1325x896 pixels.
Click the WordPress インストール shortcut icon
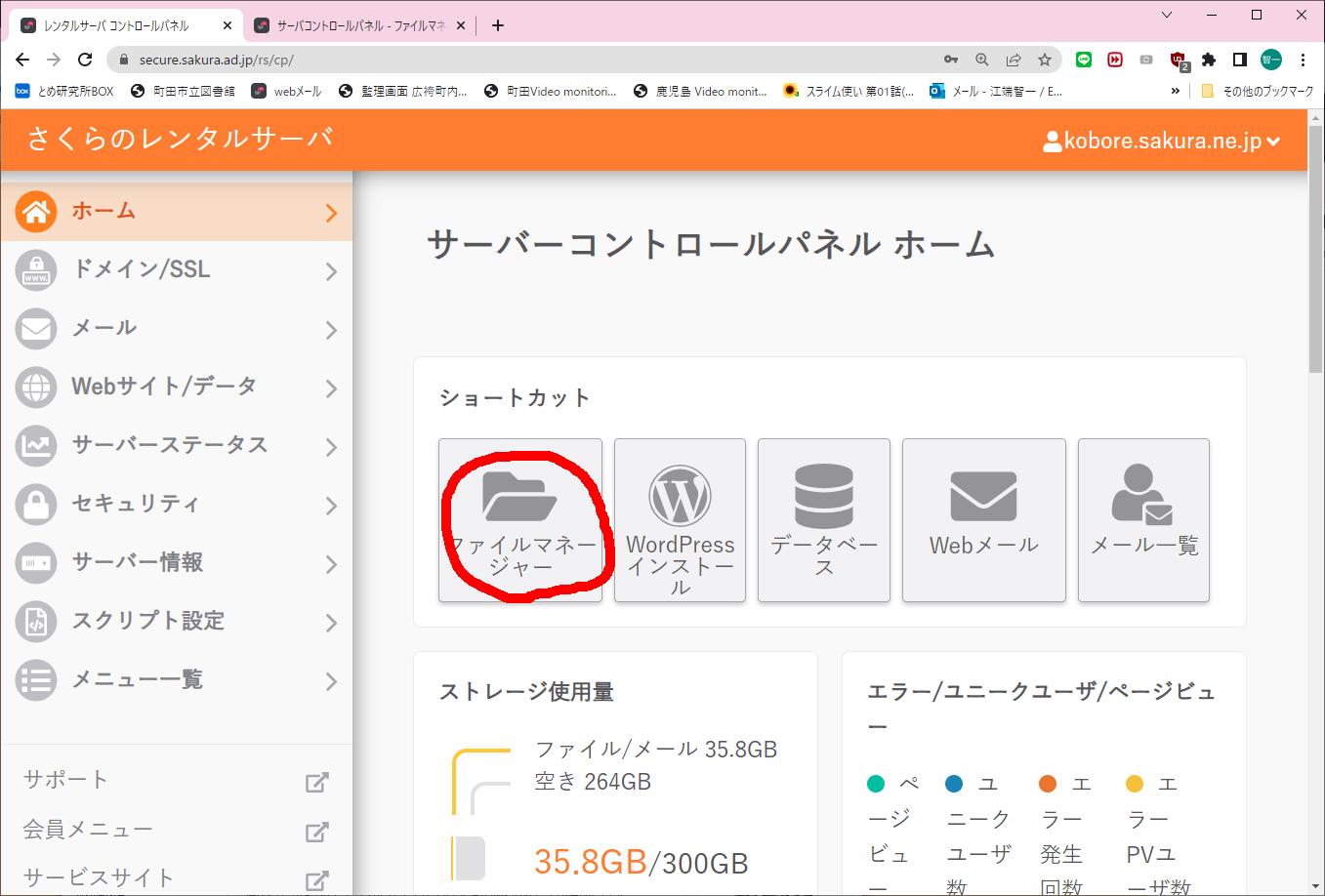point(680,496)
